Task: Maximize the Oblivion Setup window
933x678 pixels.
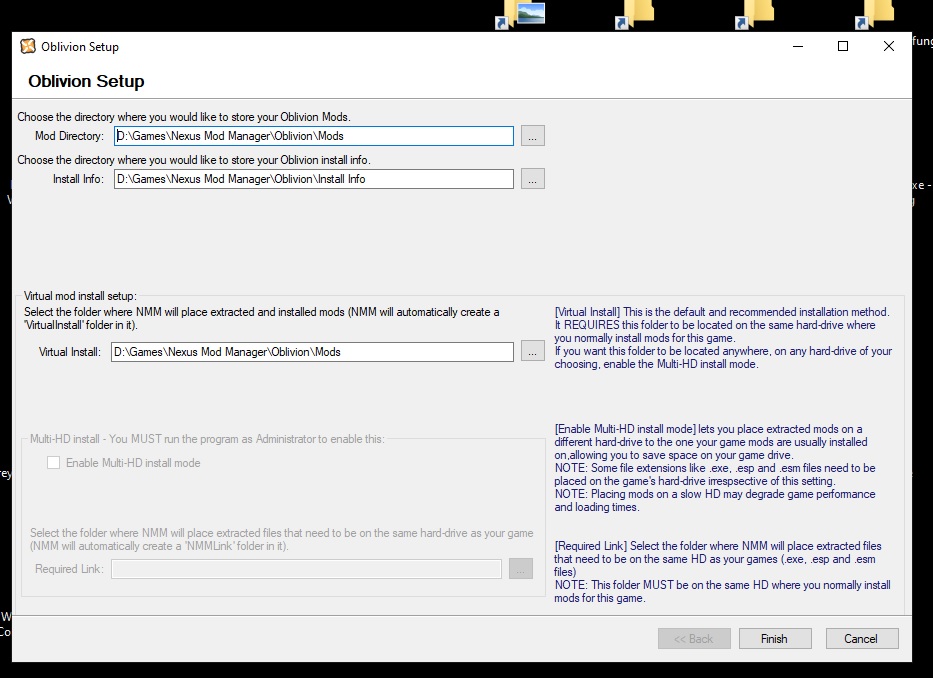Action: click(x=843, y=46)
